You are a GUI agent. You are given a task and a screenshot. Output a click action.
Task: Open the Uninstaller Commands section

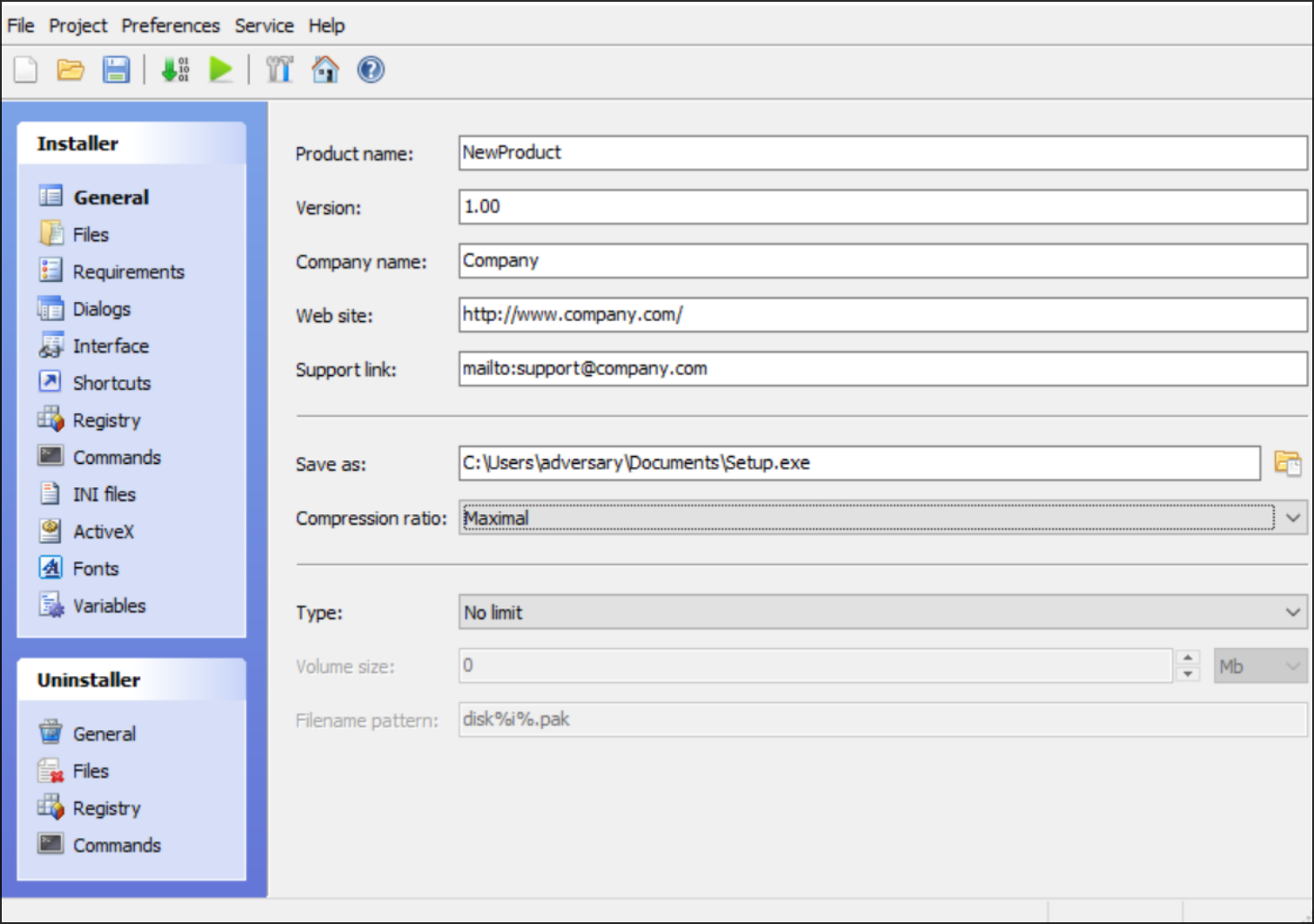(117, 845)
